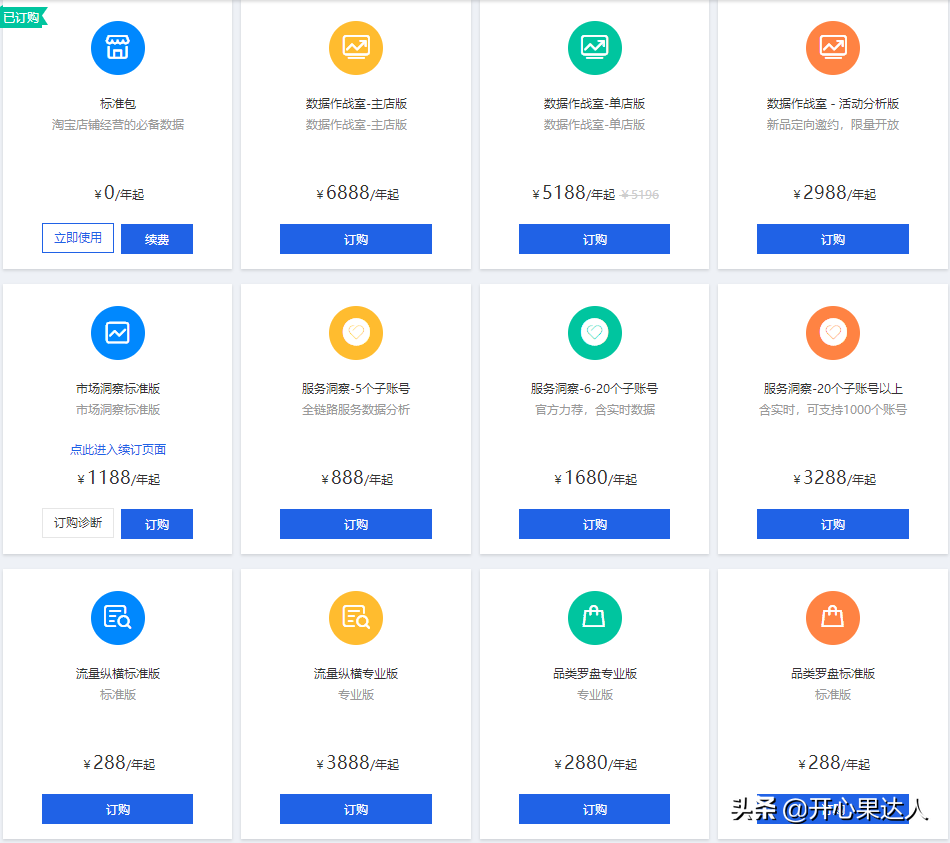Click the title 数据作战室-单店版
The image size is (950, 843).
[x=594, y=104]
